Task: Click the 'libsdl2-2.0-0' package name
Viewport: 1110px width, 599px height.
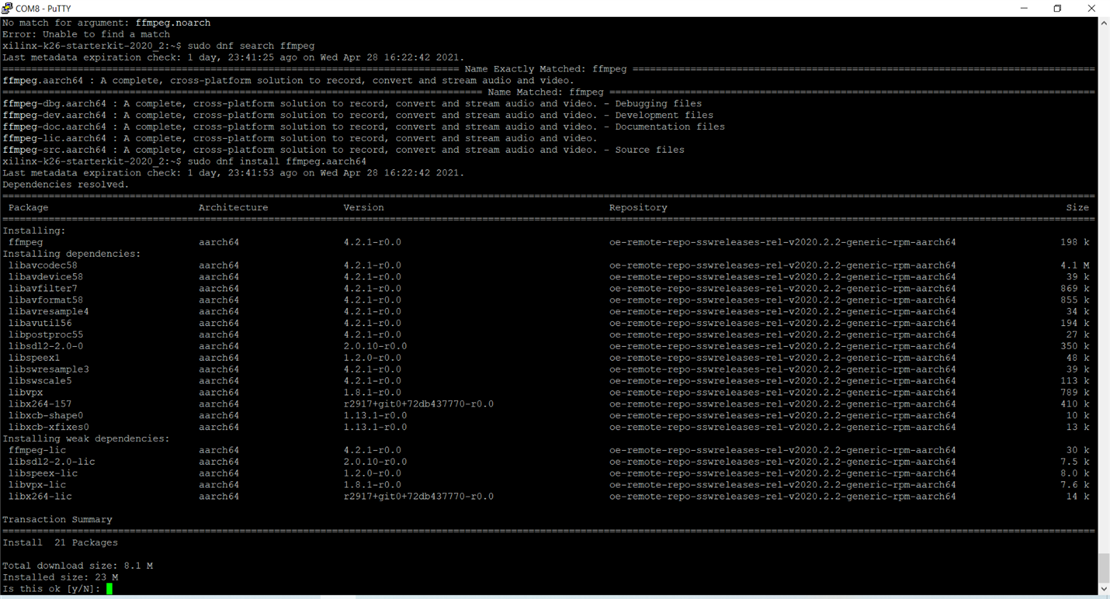Action: [46, 346]
